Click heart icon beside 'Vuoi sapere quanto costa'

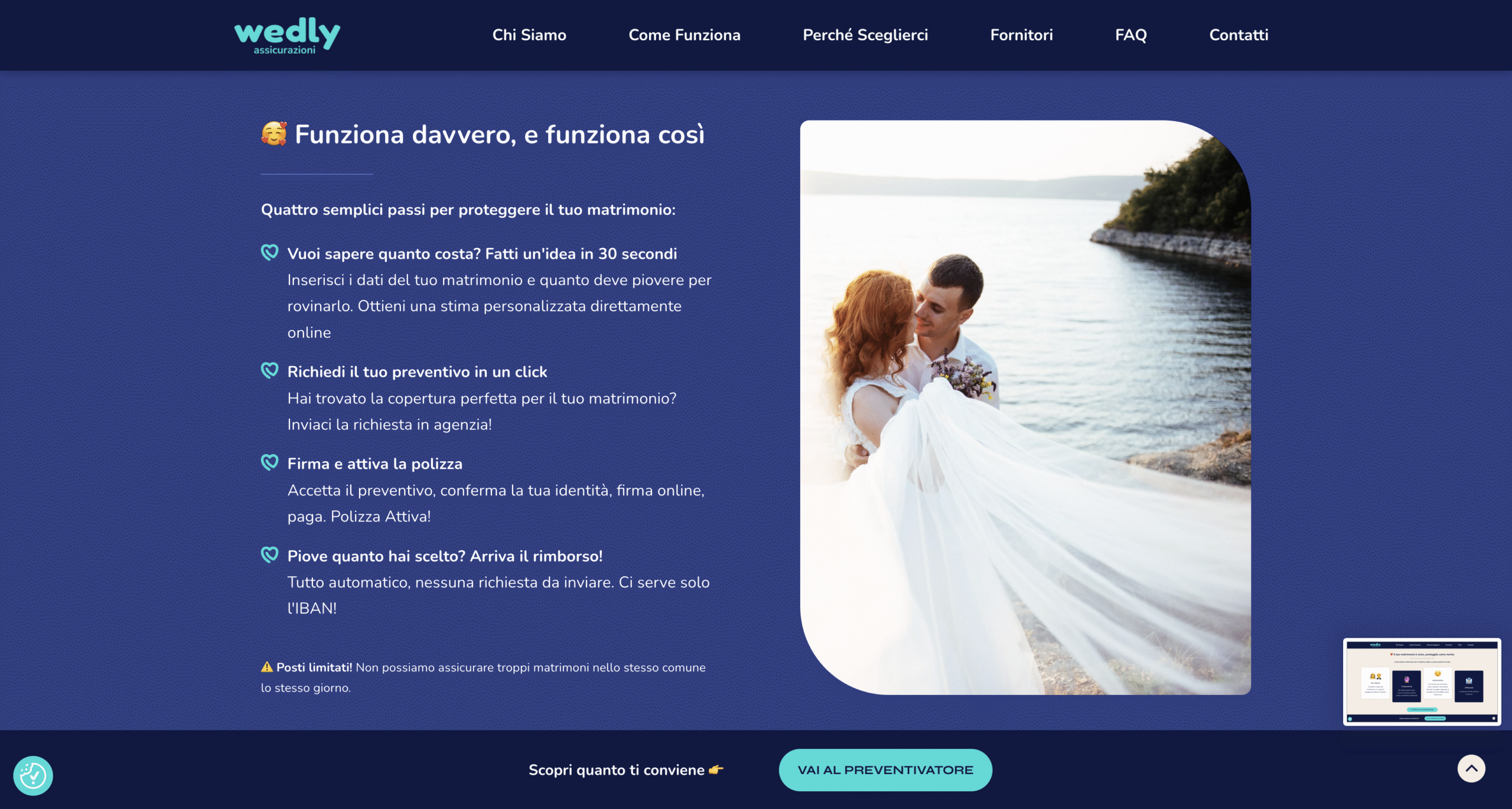coord(270,253)
